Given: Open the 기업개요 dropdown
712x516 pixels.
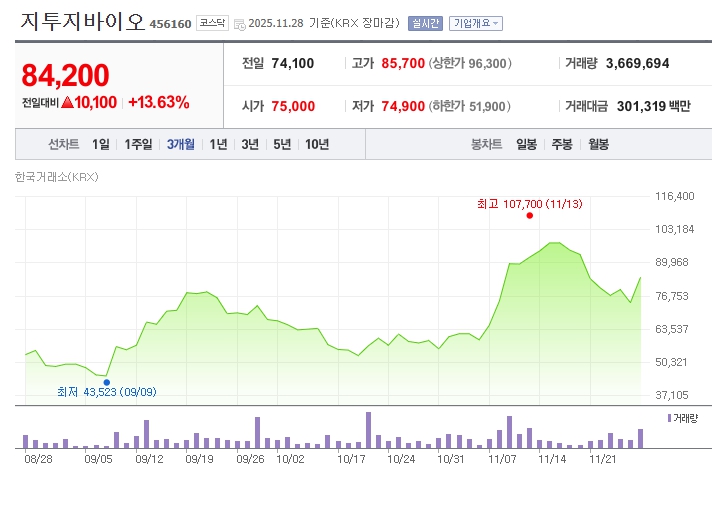Looking at the screenshot, I should (x=476, y=23).
